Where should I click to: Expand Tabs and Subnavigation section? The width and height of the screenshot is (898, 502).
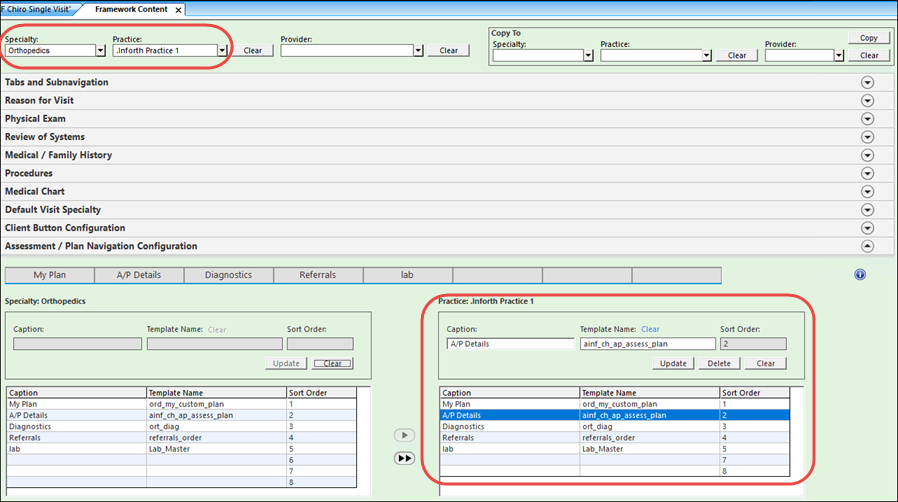pos(868,82)
